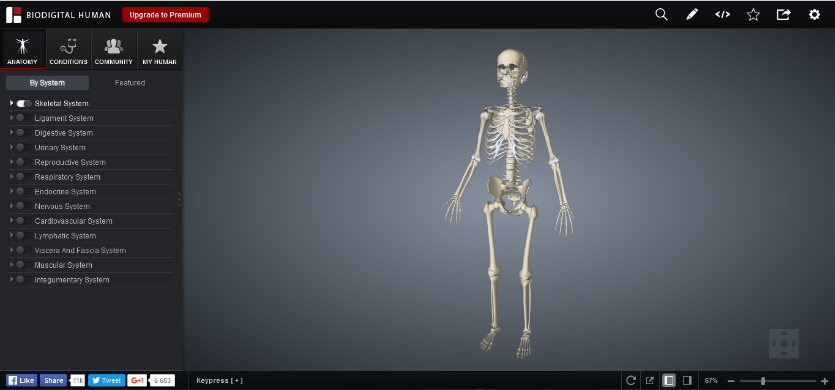Enable the Muscular System toggle
Viewport: 835px width, 390px height.
(x=24, y=265)
